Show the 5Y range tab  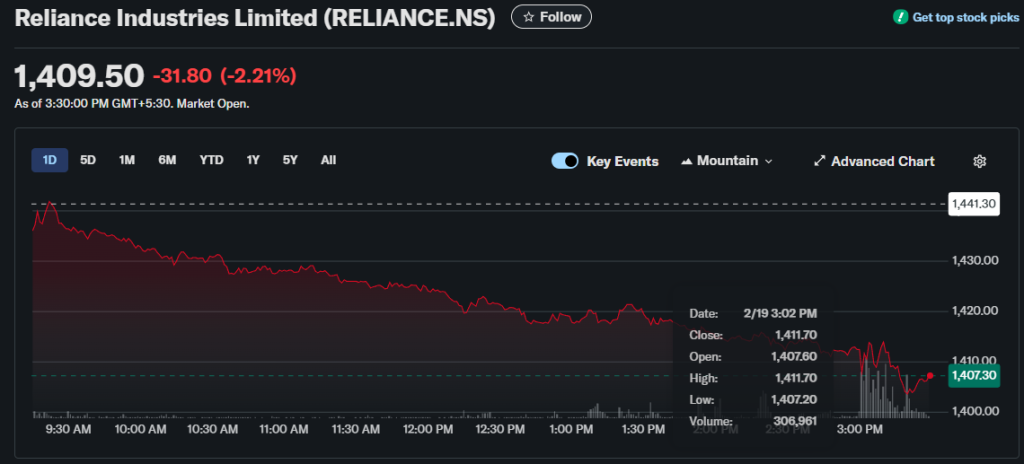click(290, 160)
